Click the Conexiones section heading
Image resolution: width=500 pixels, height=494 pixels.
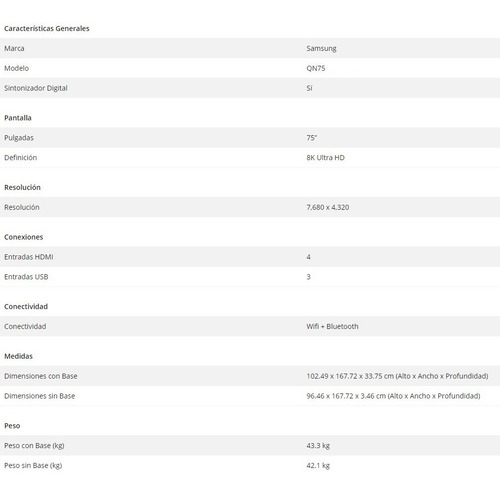tap(24, 237)
